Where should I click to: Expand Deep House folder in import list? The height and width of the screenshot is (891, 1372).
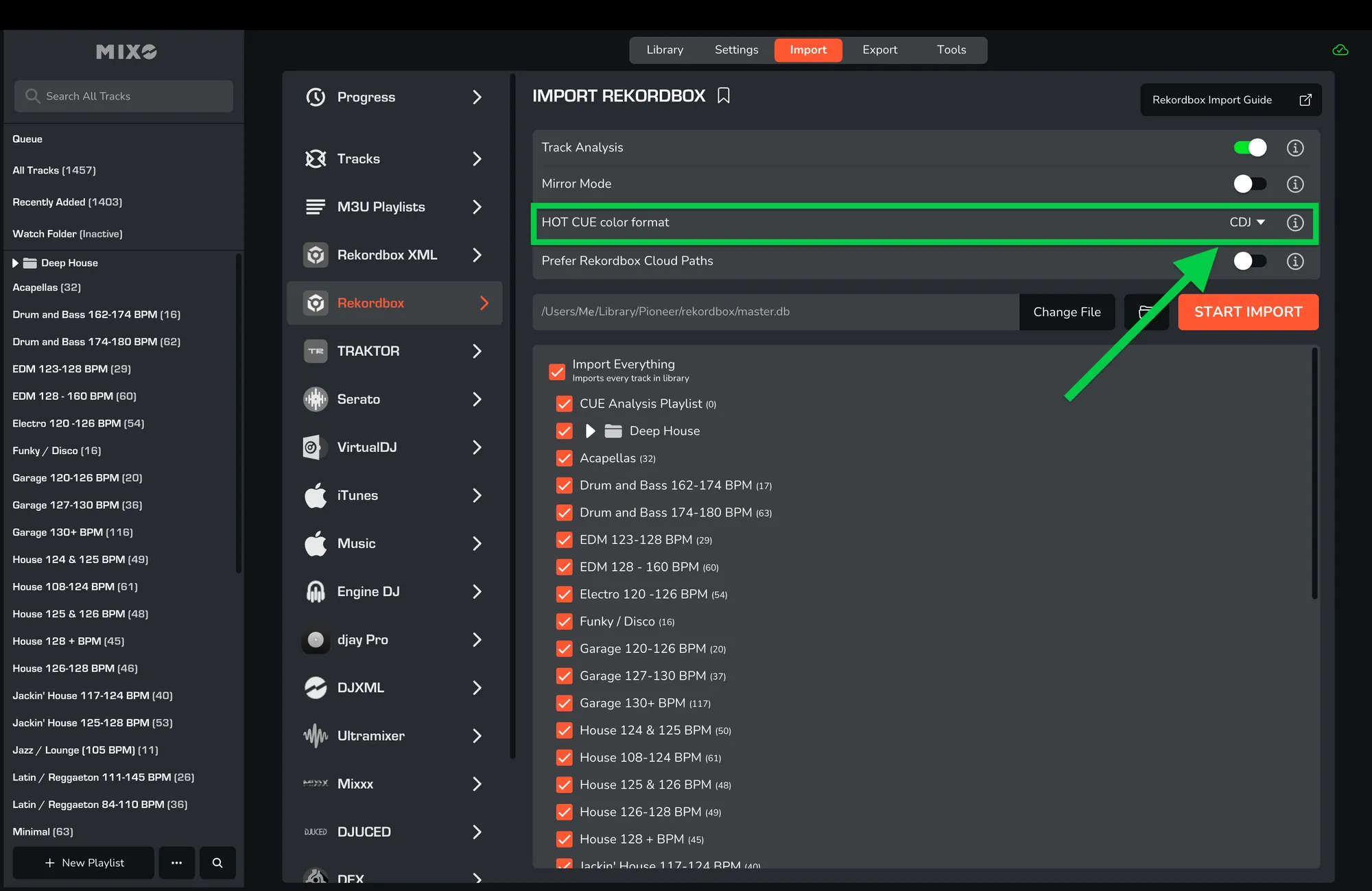click(590, 431)
